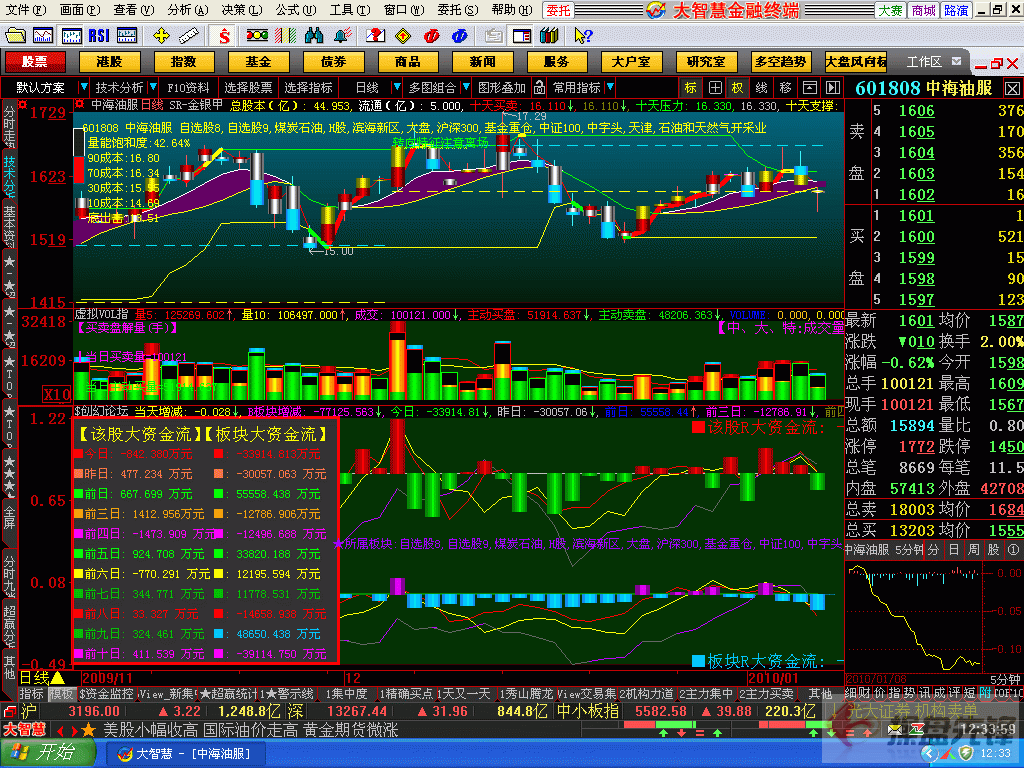Viewport: 1024px width, 768px height.
Task: Toggle the 线 line button
Action: pyautogui.click(x=761, y=87)
